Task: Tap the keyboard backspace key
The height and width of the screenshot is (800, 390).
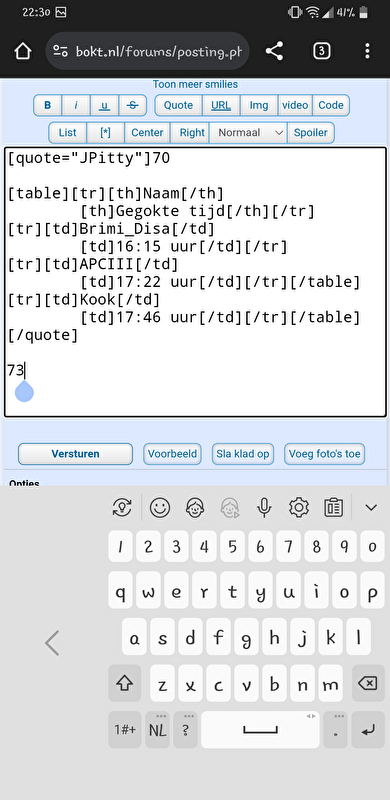Action: pyautogui.click(x=368, y=683)
